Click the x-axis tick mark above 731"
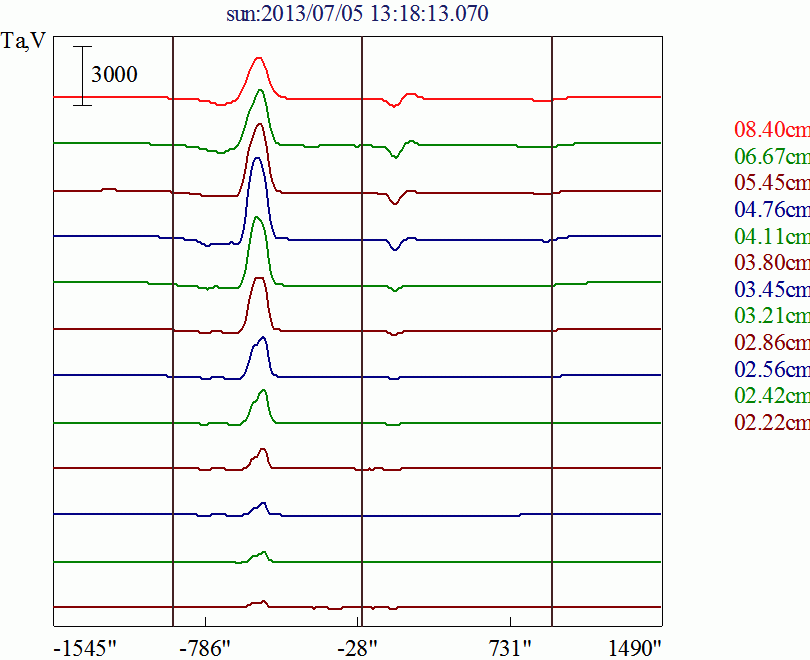The height and width of the screenshot is (660, 810). pyautogui.click(x=510, y=621)
